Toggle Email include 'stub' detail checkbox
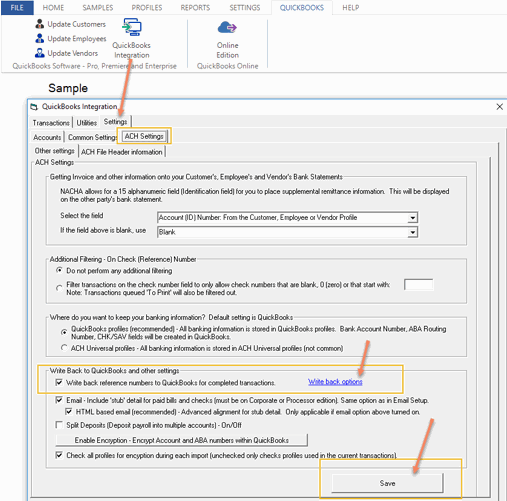Viewport: 507px width, 501px height. point(59,400)
